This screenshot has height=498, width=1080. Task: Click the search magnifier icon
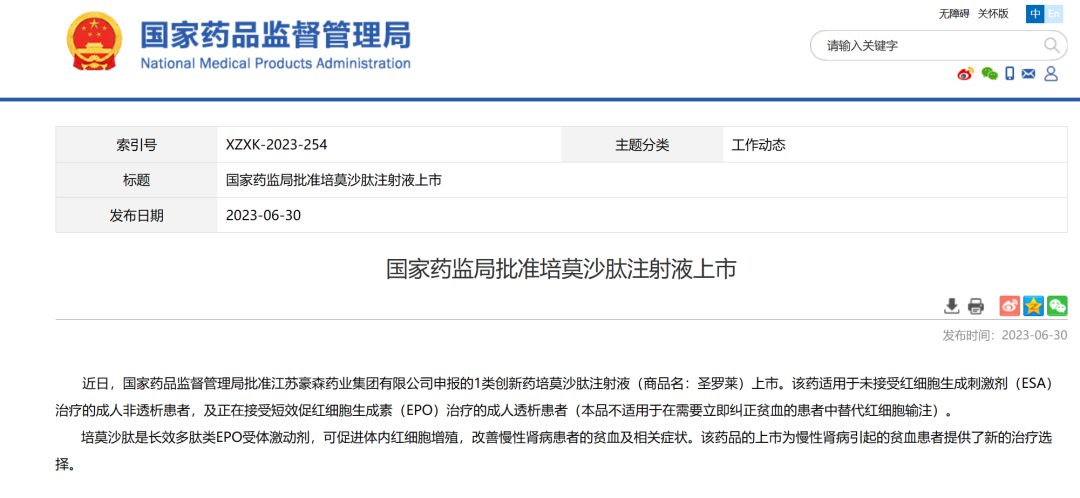(1053, 46)
